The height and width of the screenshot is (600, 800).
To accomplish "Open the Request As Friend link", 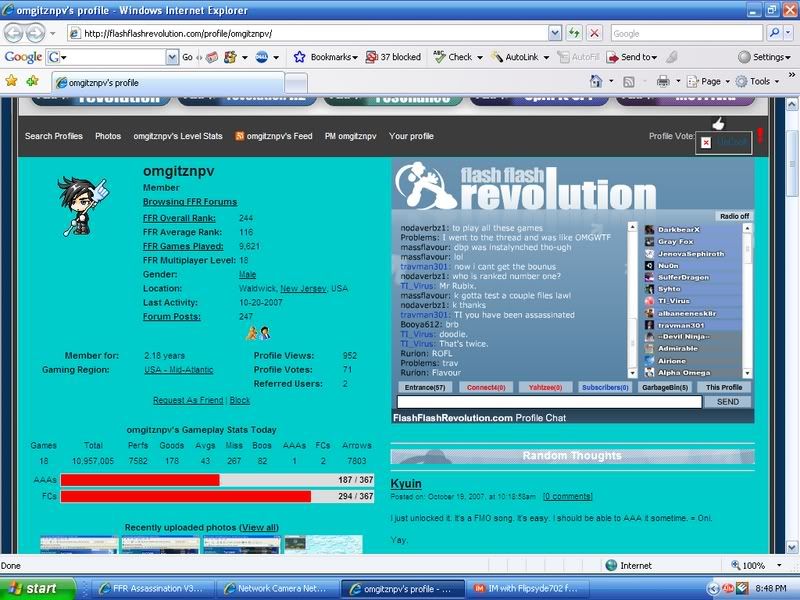I will click(188, 400).
